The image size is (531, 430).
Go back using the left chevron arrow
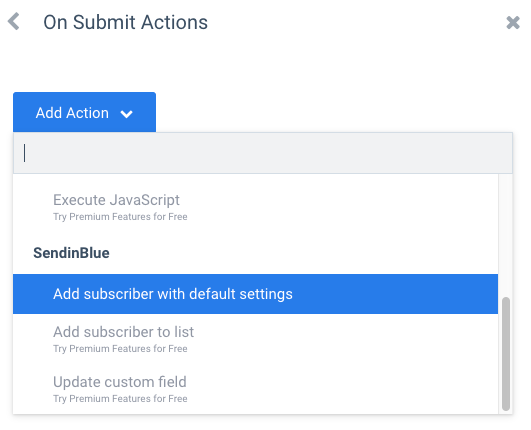click(x=14, y=22)
